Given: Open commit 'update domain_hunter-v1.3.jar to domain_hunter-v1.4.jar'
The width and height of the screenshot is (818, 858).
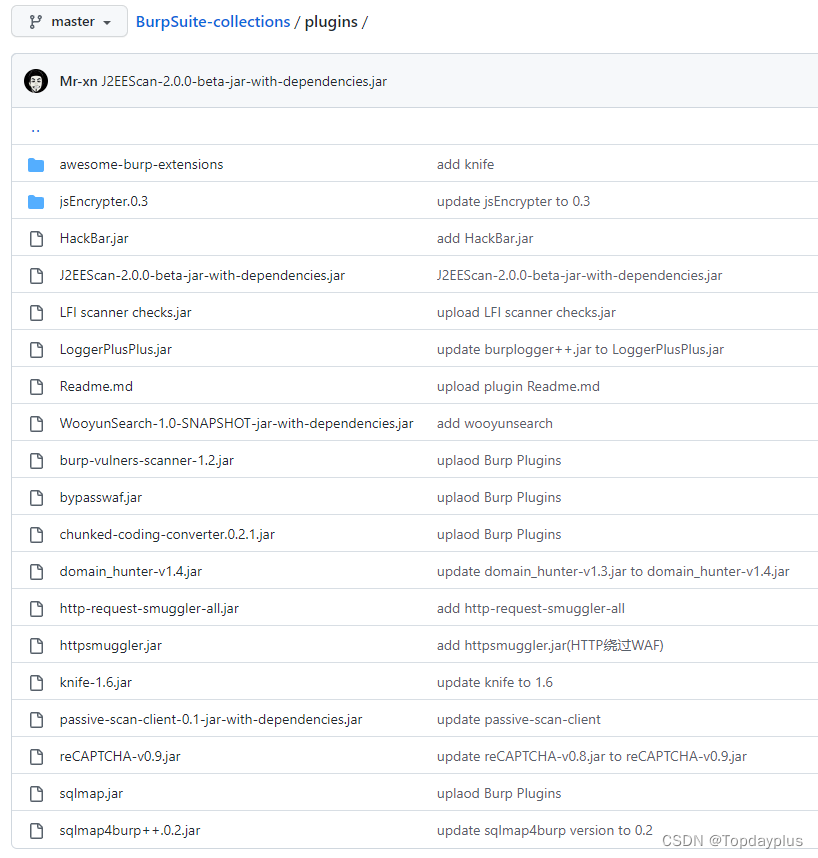Looking at the screenshot, I should click(613, 571).
